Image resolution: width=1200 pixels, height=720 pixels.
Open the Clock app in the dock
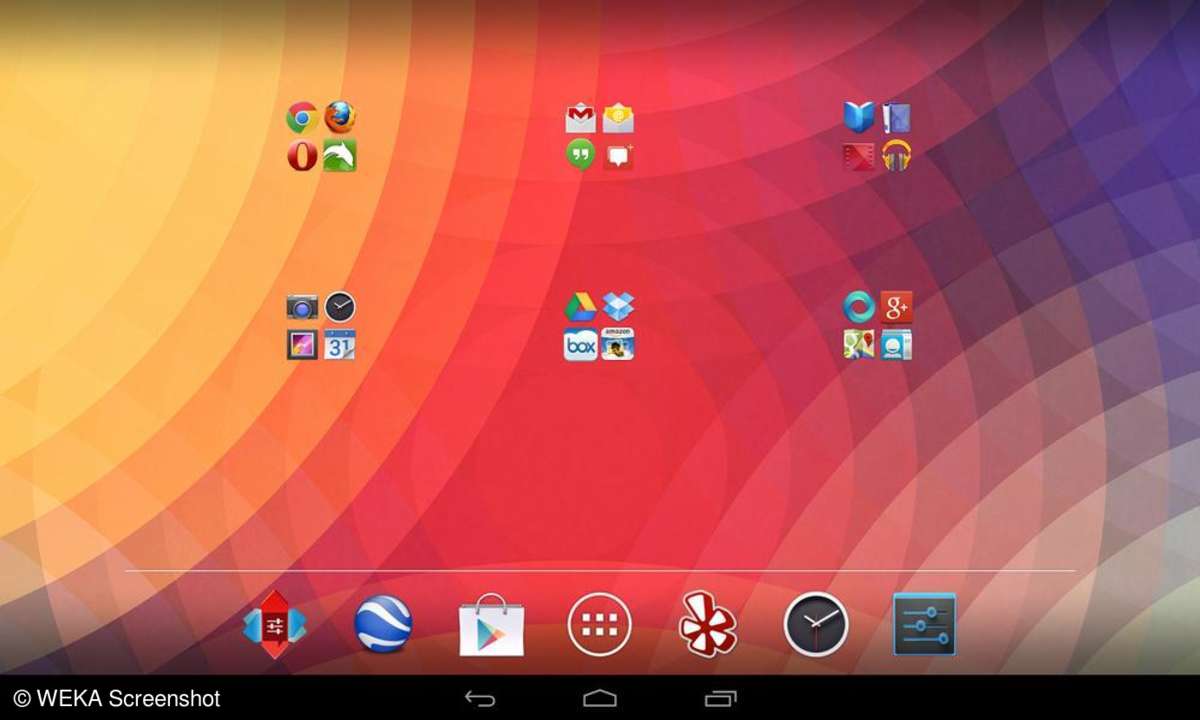tap(816, 624)
